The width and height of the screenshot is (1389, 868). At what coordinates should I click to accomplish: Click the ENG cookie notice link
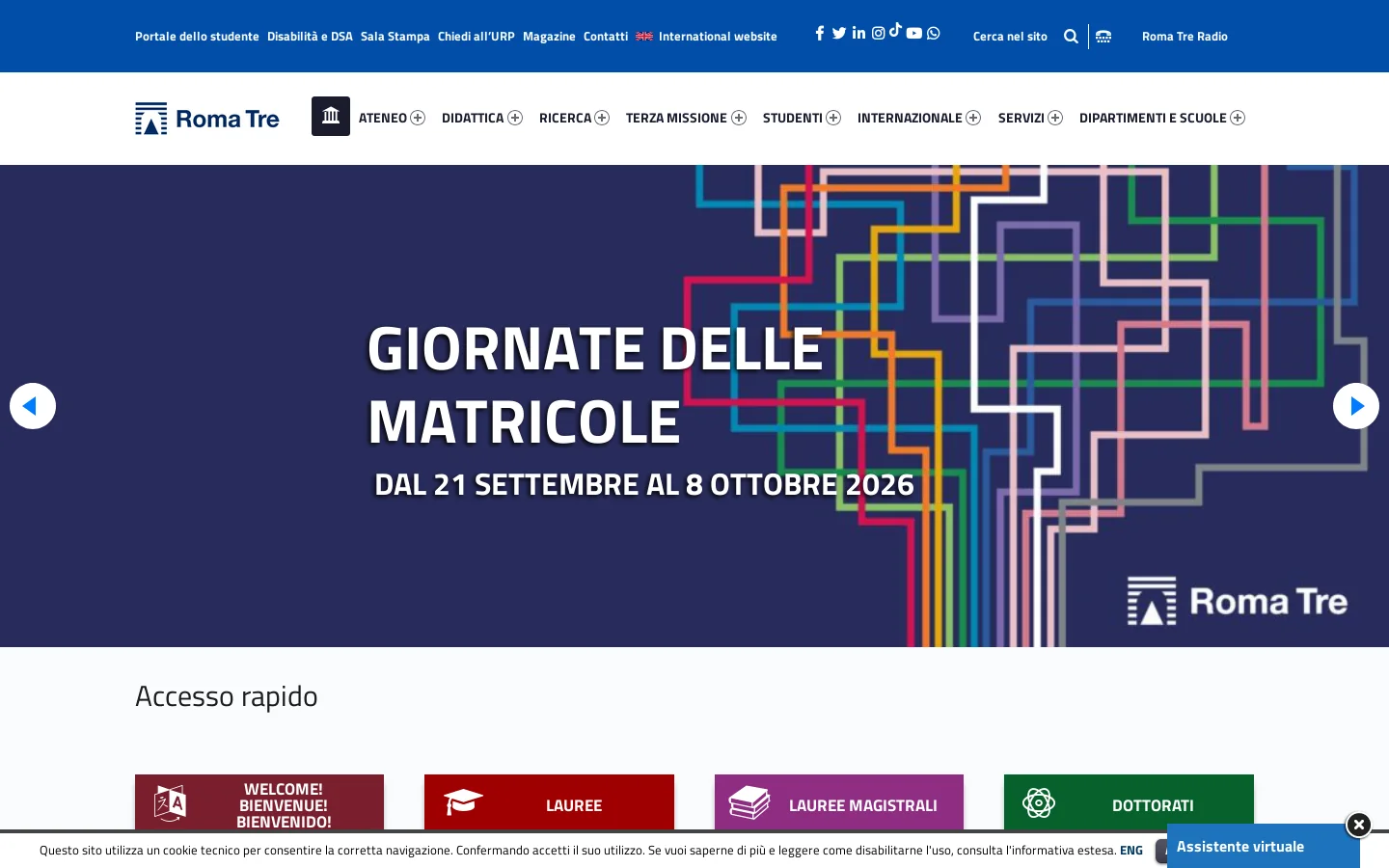click(x=1131, y=851)
